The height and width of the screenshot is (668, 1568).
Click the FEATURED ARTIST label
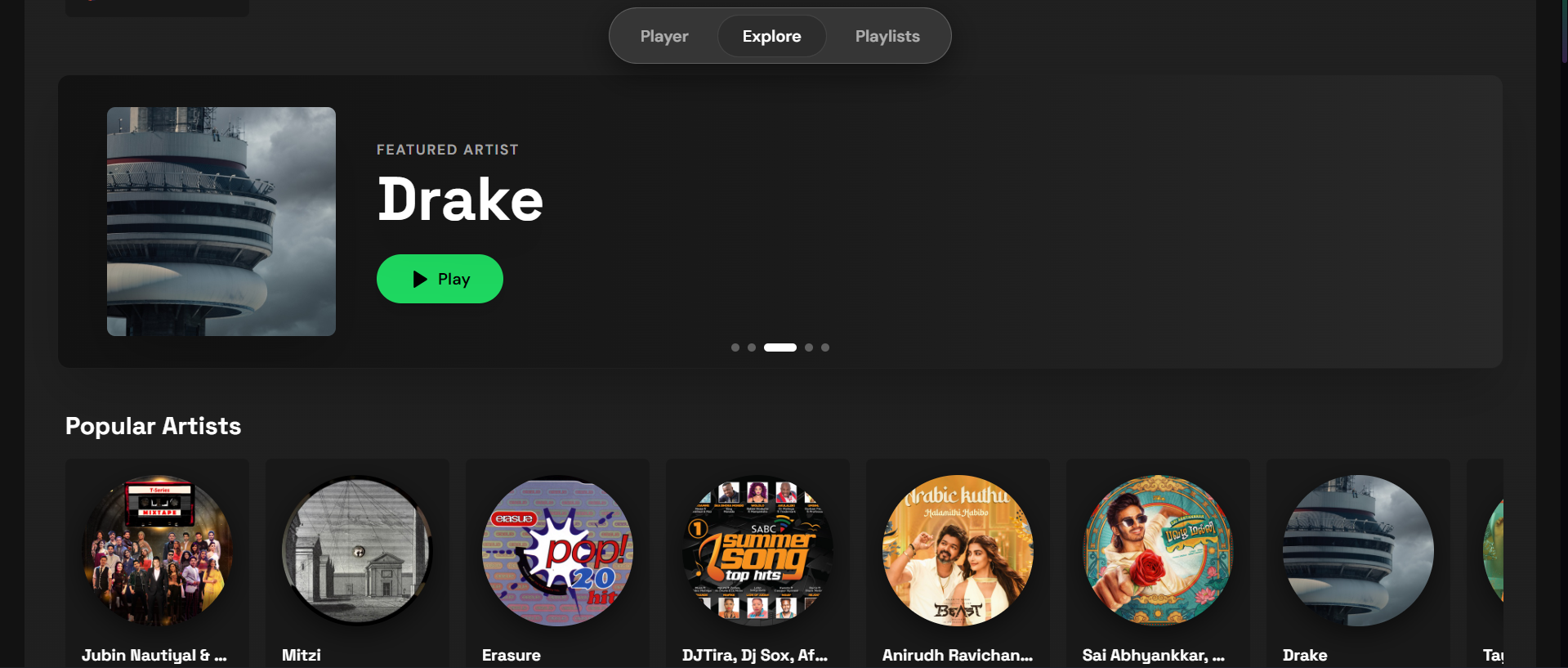click(448, 150)
